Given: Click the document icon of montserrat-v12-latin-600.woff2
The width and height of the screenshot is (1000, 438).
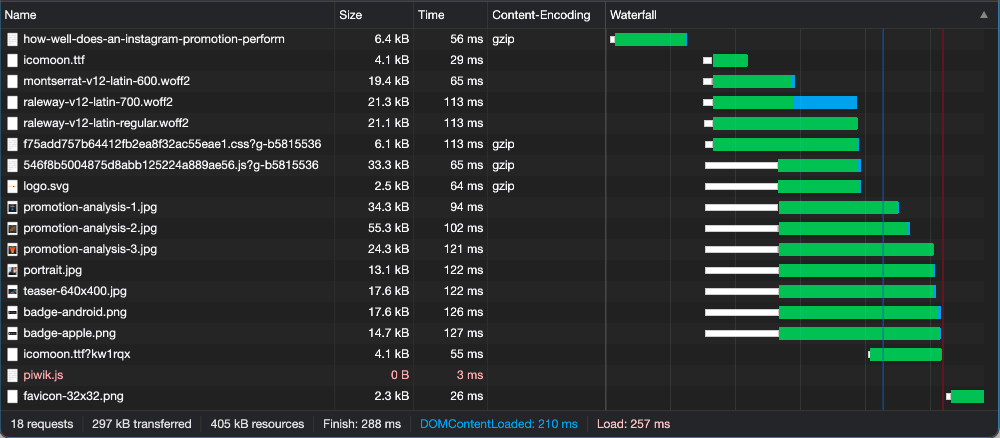Looking at the screenshot, I should pos(13,81).
